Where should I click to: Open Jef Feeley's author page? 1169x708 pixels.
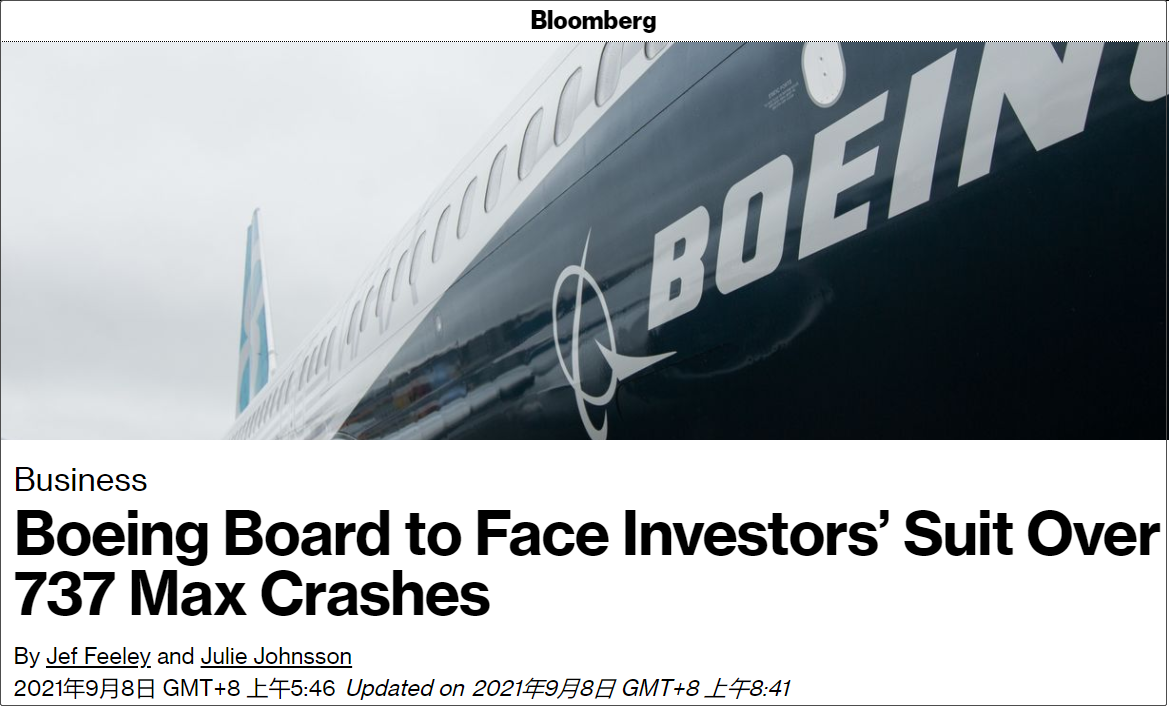click(98, 657)
